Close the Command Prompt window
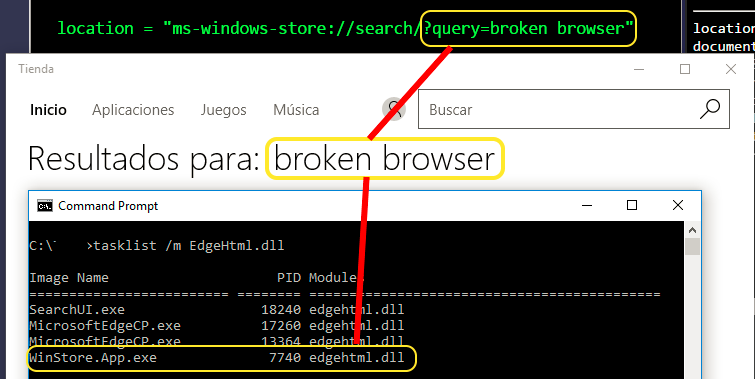 coord(677,205)
